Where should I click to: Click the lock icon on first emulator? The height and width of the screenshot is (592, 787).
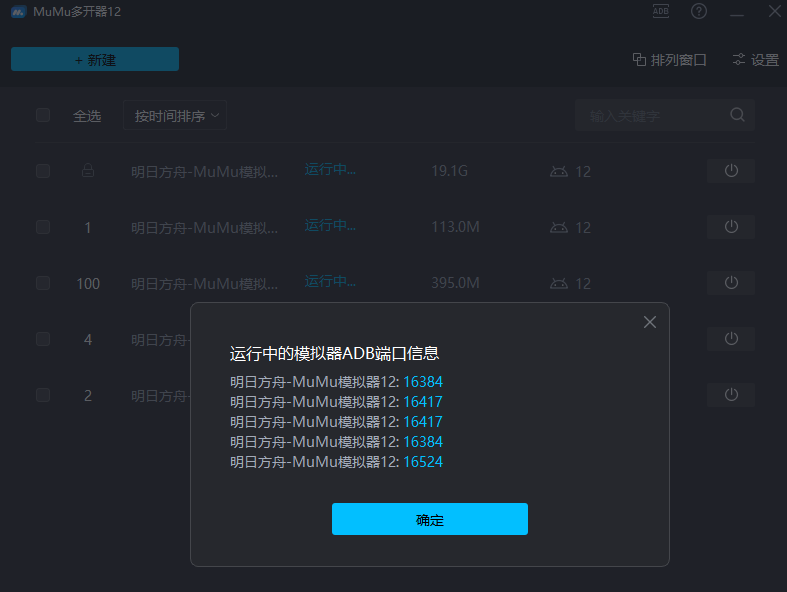click(x=88, y=171)
